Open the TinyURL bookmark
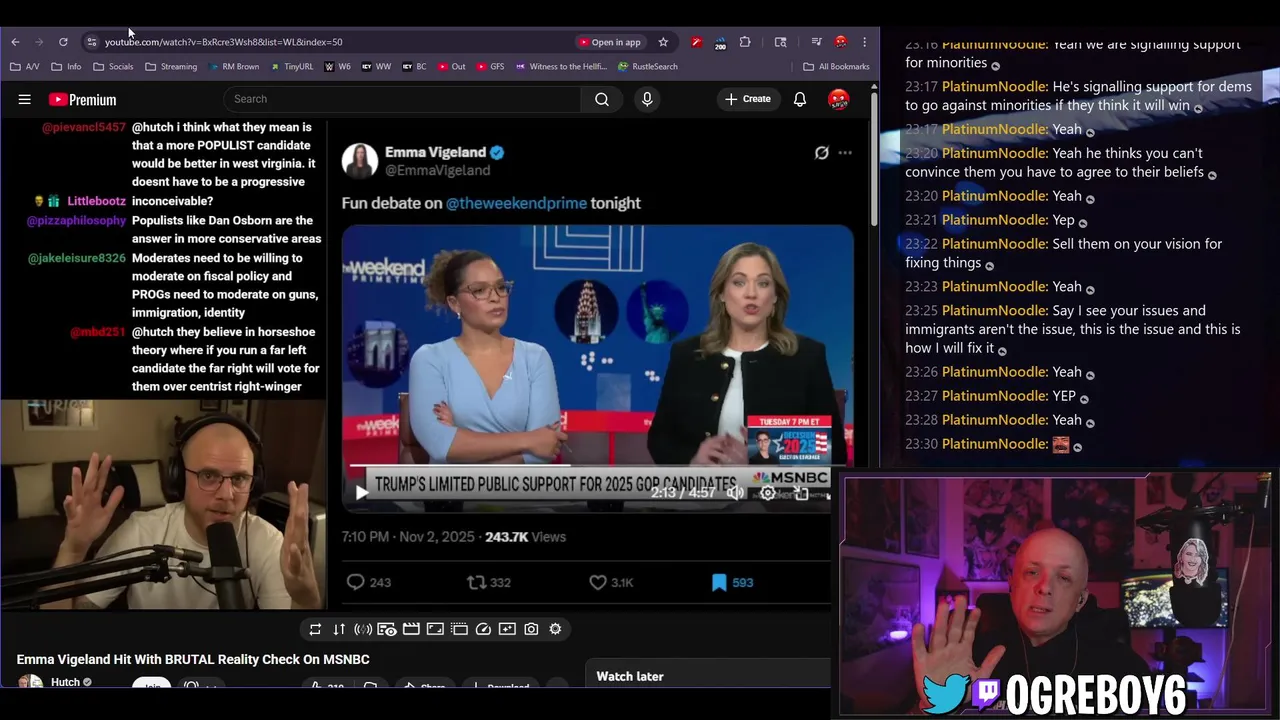The width and height of the screenshot is (1280, 720). (292, 67)
